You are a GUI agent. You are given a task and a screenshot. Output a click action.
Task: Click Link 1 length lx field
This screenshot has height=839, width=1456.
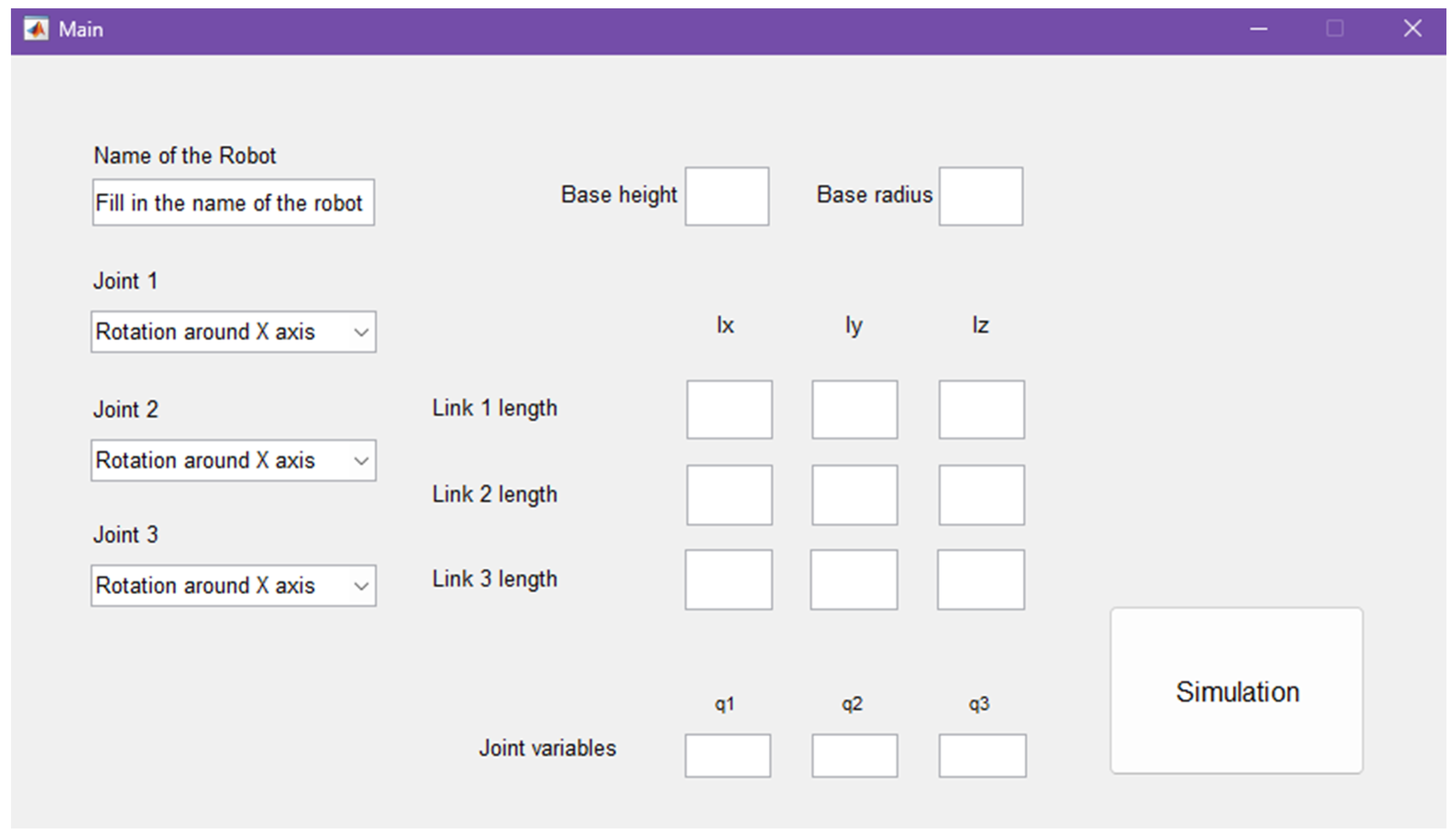tap(729, 410)
